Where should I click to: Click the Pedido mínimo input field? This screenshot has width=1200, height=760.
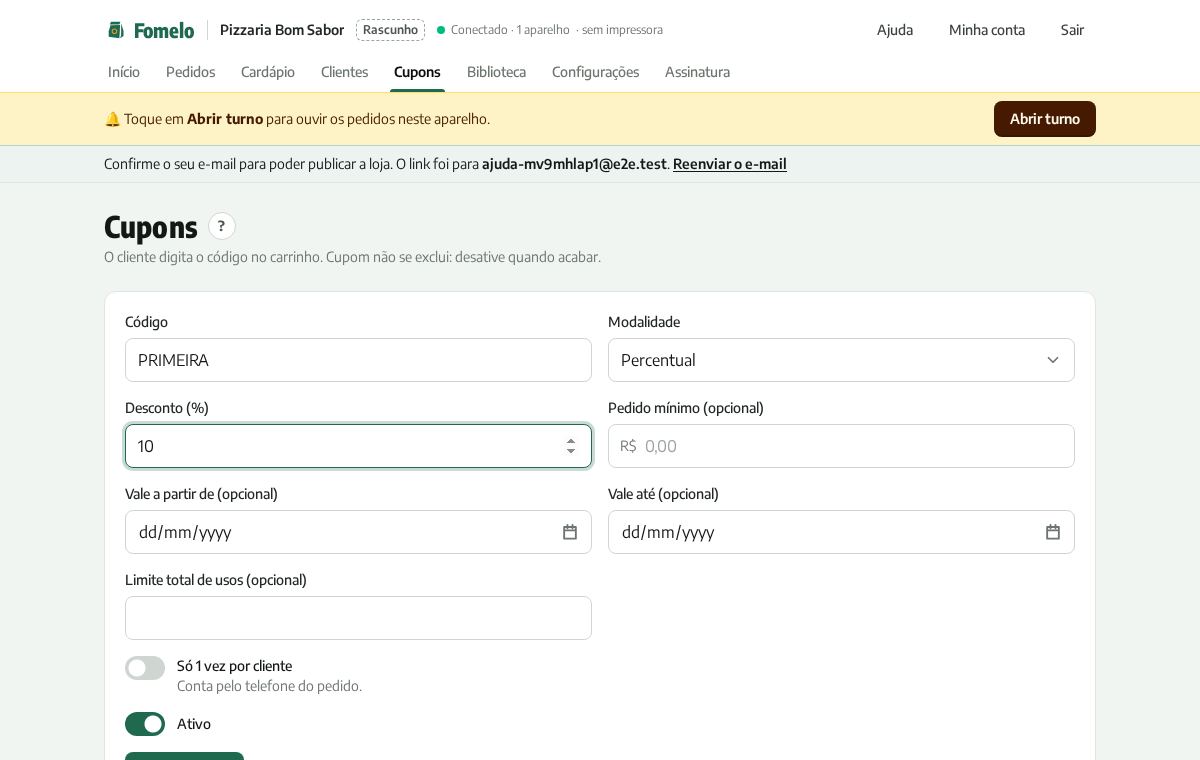841,446
